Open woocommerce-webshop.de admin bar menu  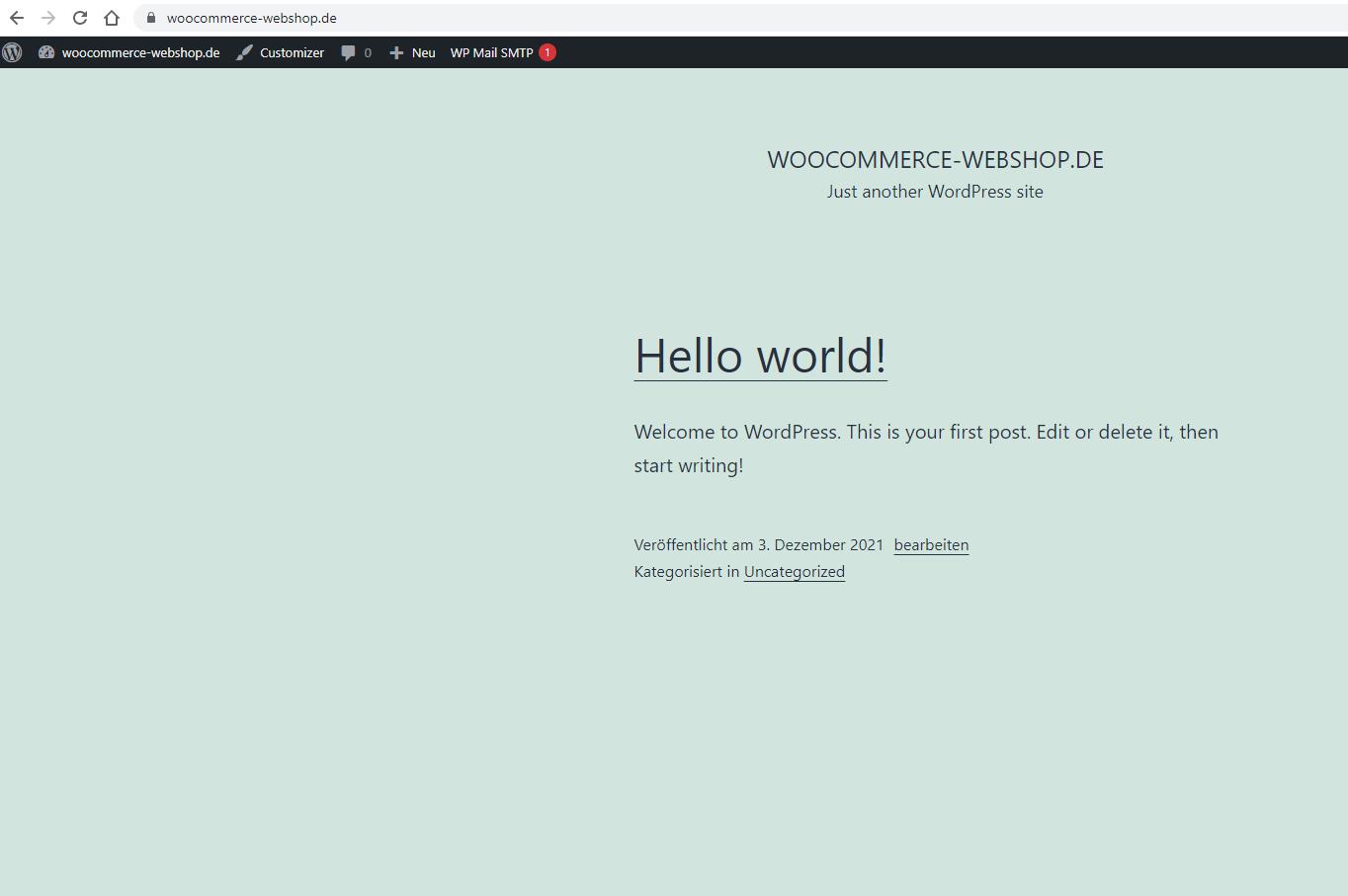tap(140, 52)
